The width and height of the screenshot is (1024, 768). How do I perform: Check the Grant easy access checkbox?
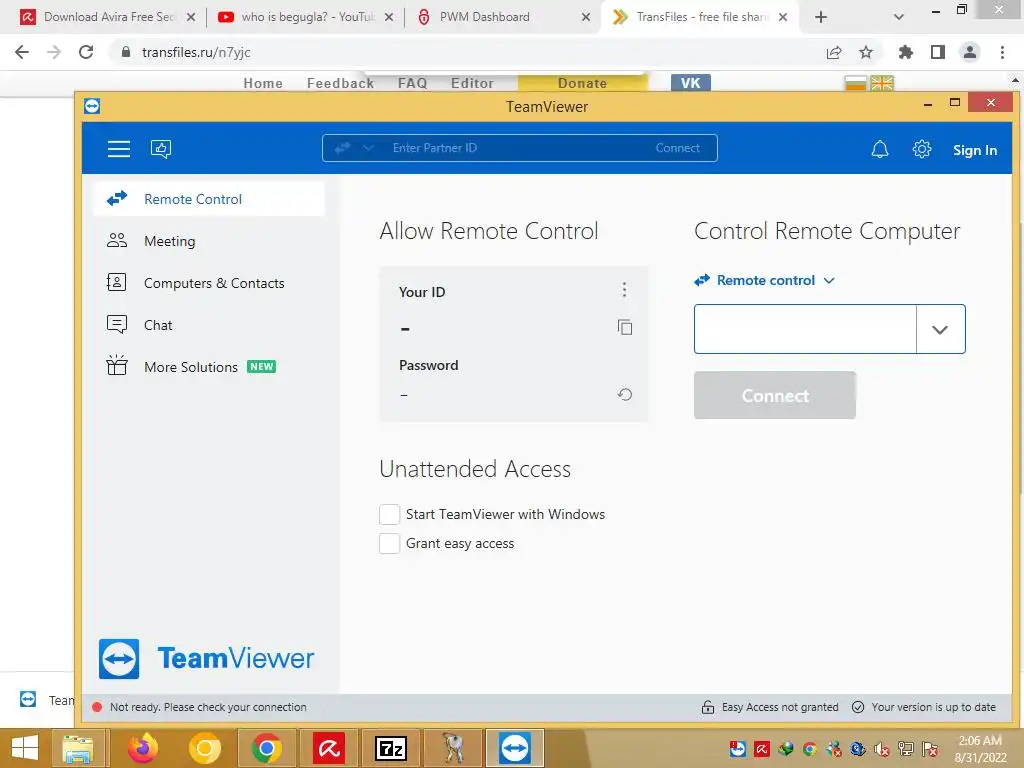[x=389, y=543]
